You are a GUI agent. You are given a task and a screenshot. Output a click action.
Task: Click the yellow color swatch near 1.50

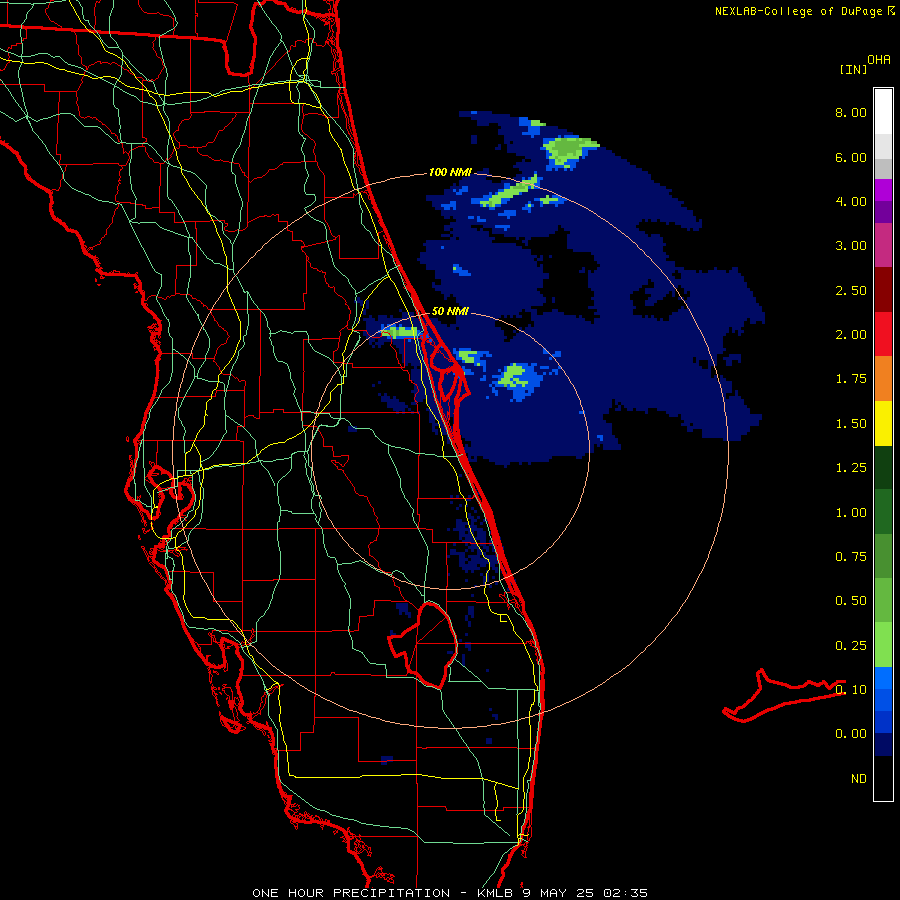click(x=883, y=423)
